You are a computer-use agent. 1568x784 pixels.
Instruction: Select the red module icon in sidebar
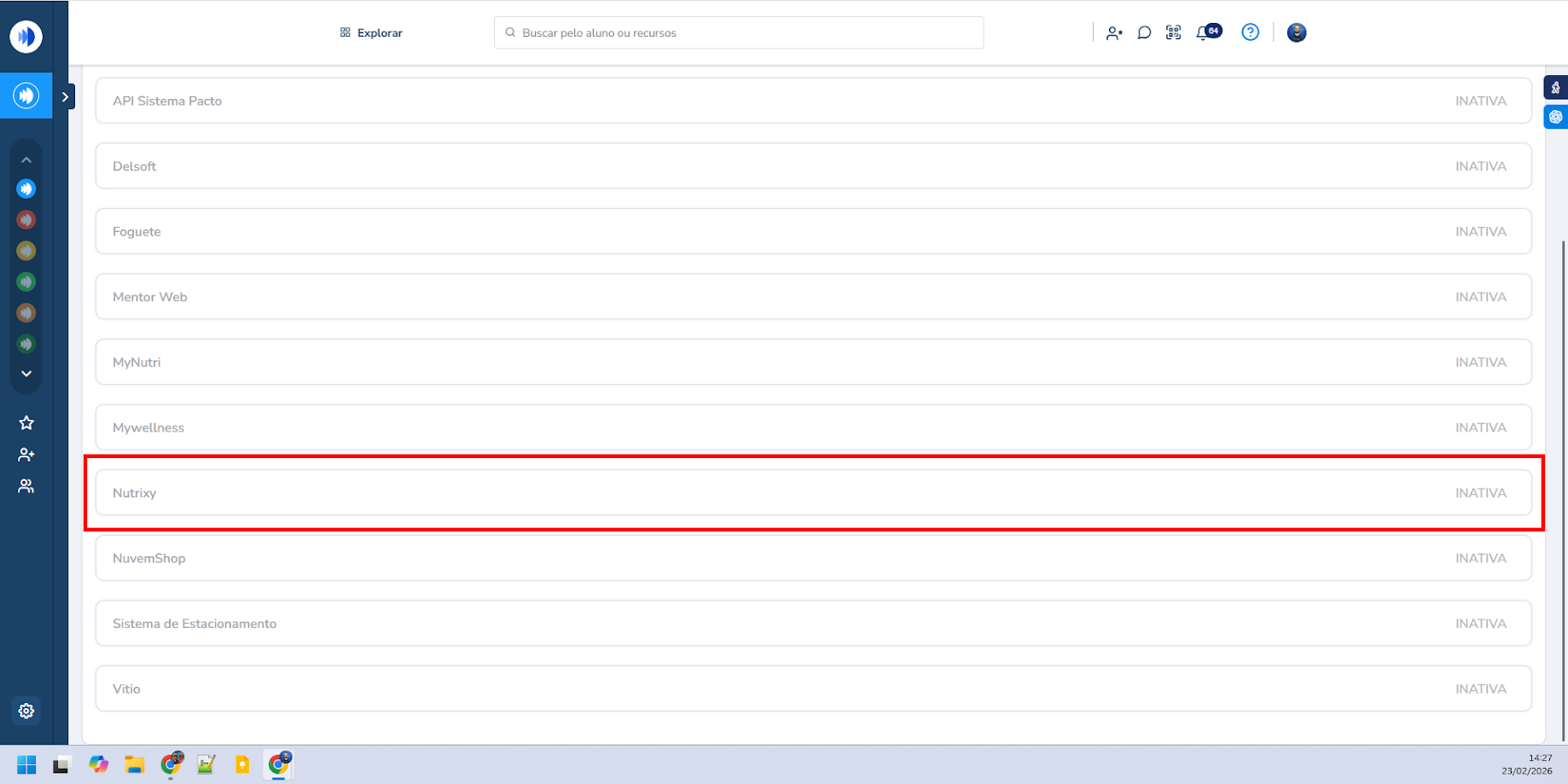(x=26, y=220)
